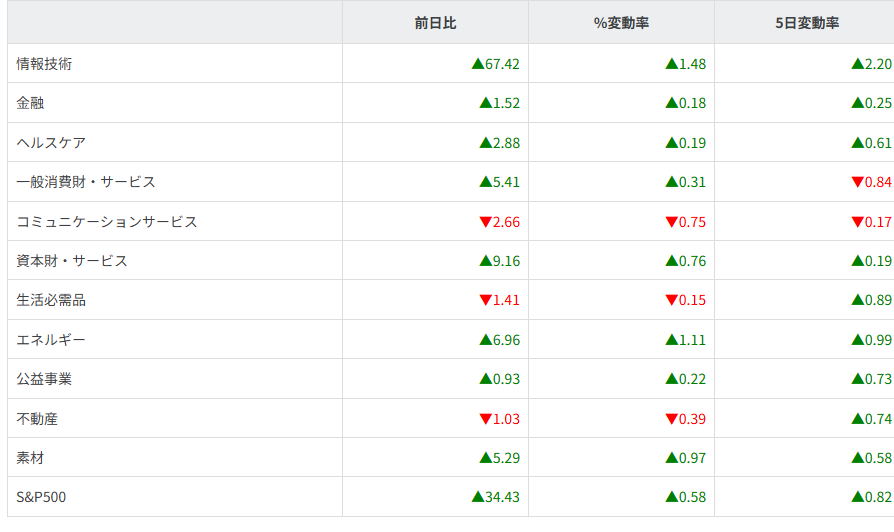Click the red down arrow beside 0.84
The height and width of the screenshot is (532, 894).
pyautogui.click(x=857, y=182)
